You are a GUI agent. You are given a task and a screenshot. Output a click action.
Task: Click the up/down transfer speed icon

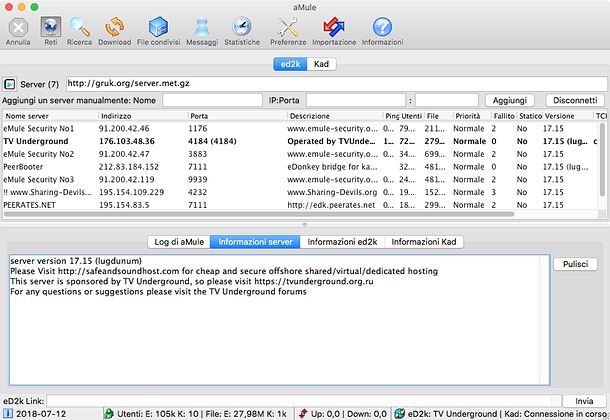coord(303,413)
